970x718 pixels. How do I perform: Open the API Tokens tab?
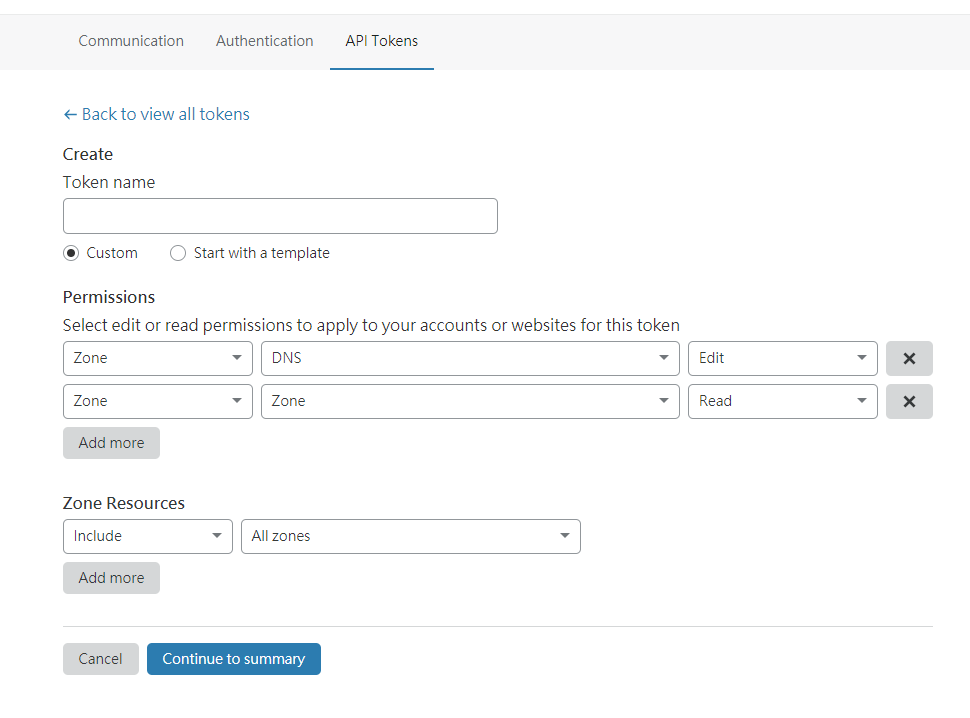[382, 41]
